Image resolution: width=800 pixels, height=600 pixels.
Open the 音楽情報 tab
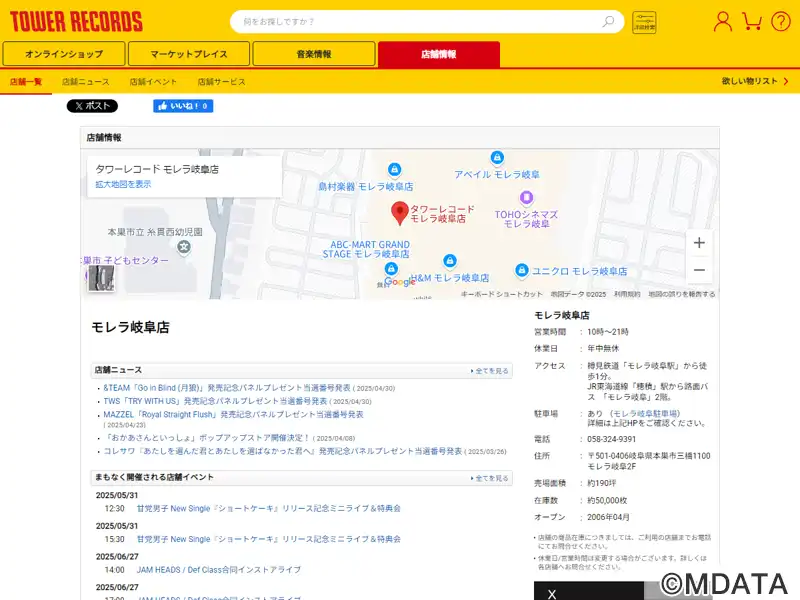point(314,54)
